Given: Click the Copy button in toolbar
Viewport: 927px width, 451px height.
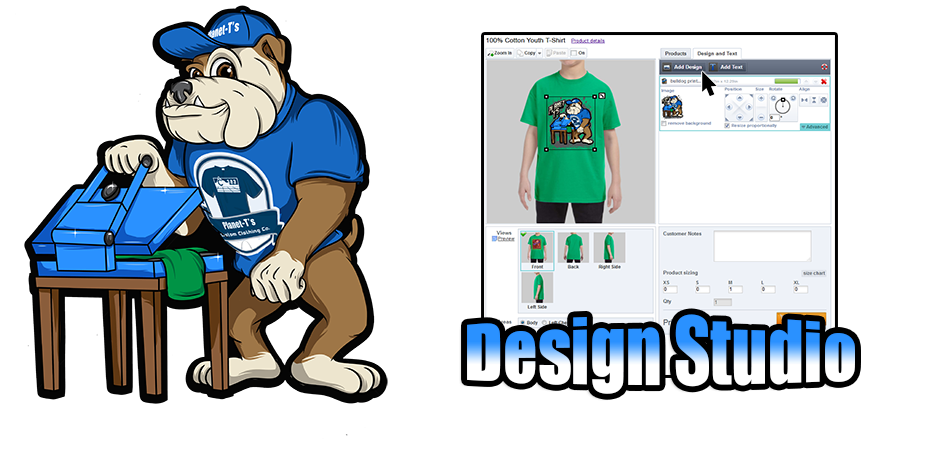Looking at the screenshot, I should pos(526,53).
